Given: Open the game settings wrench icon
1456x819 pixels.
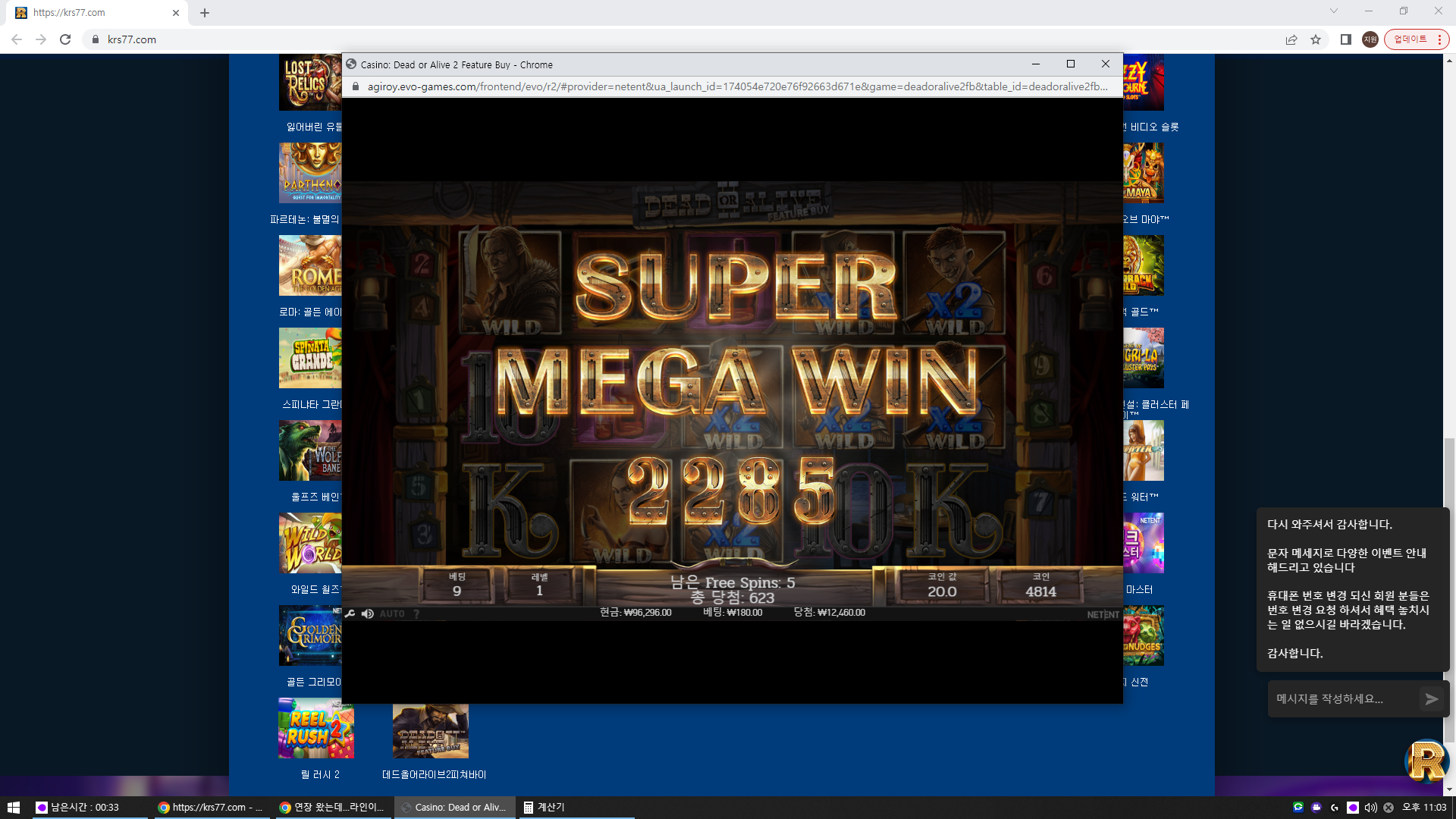Looking at the screenshot, I should [350, 613].
